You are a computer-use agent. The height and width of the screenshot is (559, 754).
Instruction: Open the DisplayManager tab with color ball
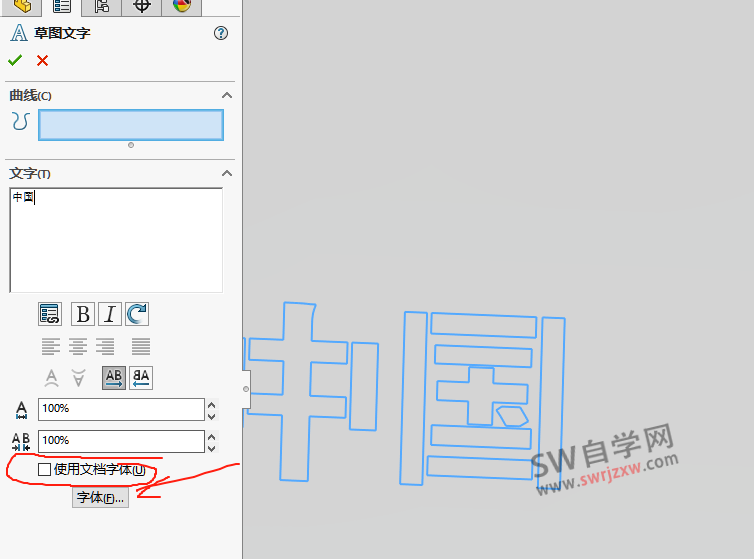(x=181, y=7)
